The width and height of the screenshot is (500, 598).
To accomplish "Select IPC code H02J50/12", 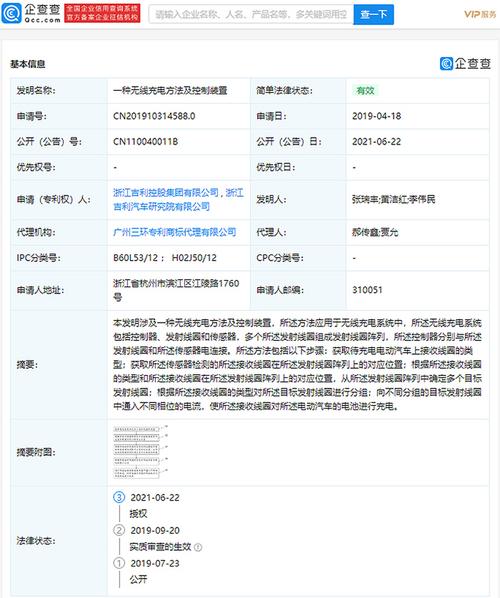I will click(194, 258).
